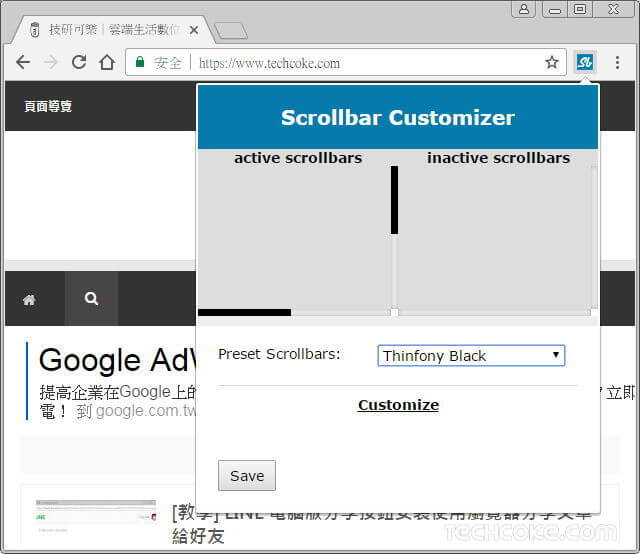This screenshot has height=554, width=640.
Task: Click website home icon in nav bar
Action: click(29, 299)
